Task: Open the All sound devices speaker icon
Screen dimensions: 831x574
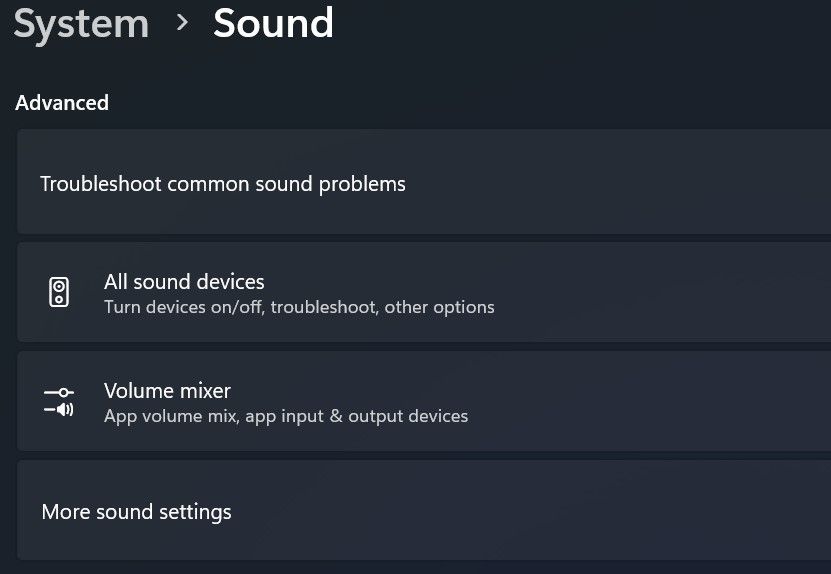Action: pos(59,293)
